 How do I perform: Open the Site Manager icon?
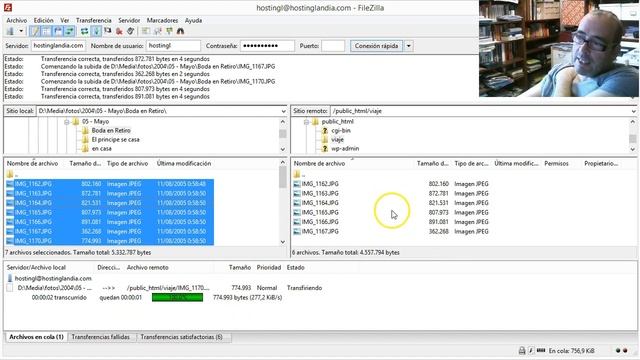point(10,31)
